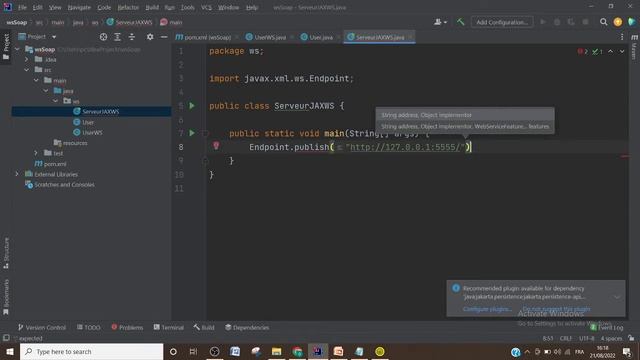Open the Navigate menu

tap(79, 7)
